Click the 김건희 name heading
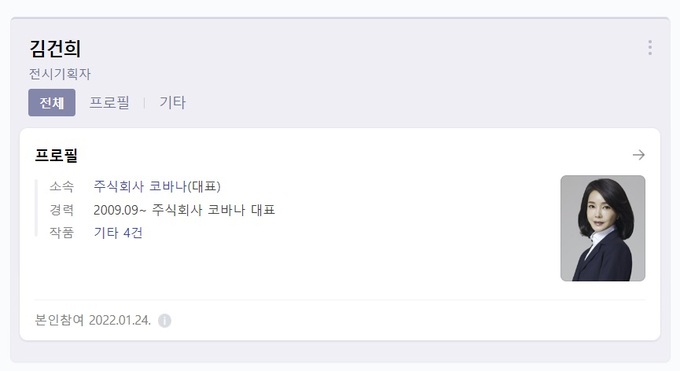 click(55, 48)
